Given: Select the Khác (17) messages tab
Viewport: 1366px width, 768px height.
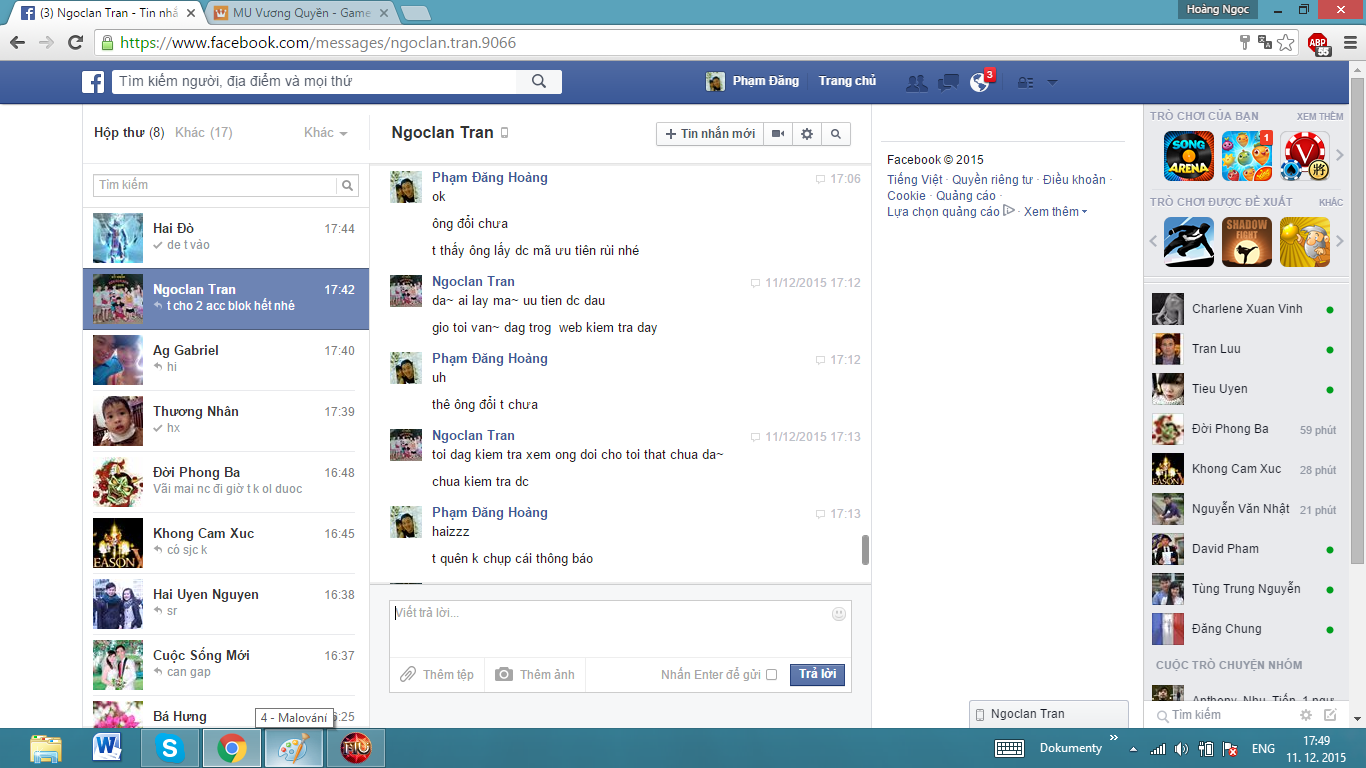Looking at the screenshot, I should point(204,133).
